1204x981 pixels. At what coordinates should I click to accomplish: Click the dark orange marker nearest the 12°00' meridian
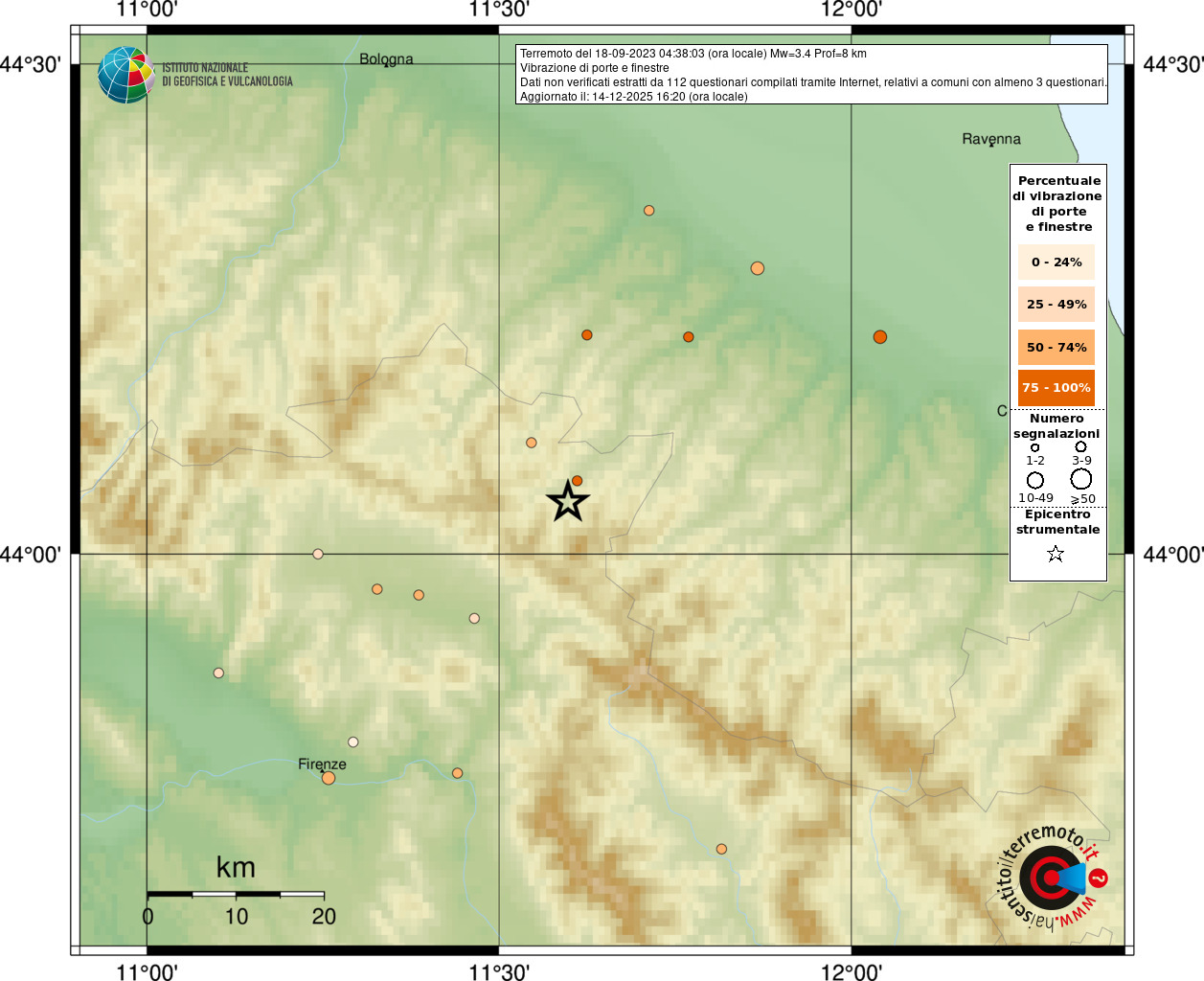tap(880, 337)
